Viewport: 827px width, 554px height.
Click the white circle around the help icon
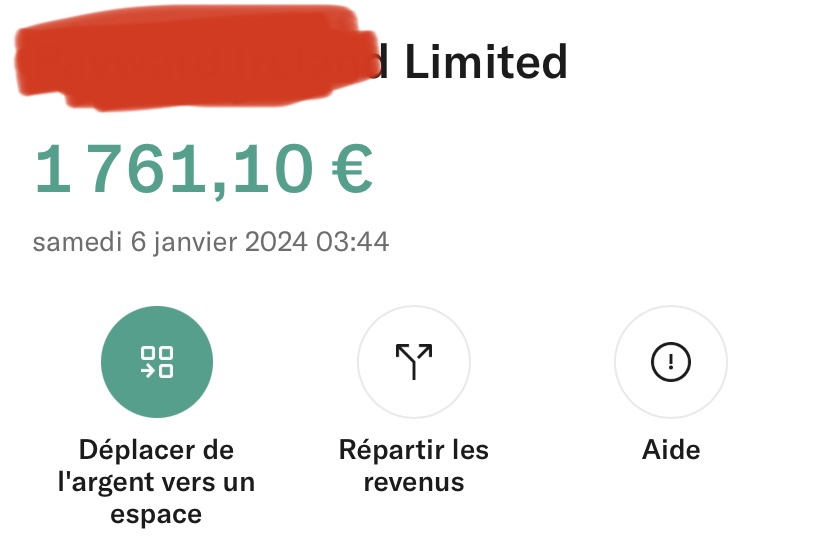[x=671, y=362]
